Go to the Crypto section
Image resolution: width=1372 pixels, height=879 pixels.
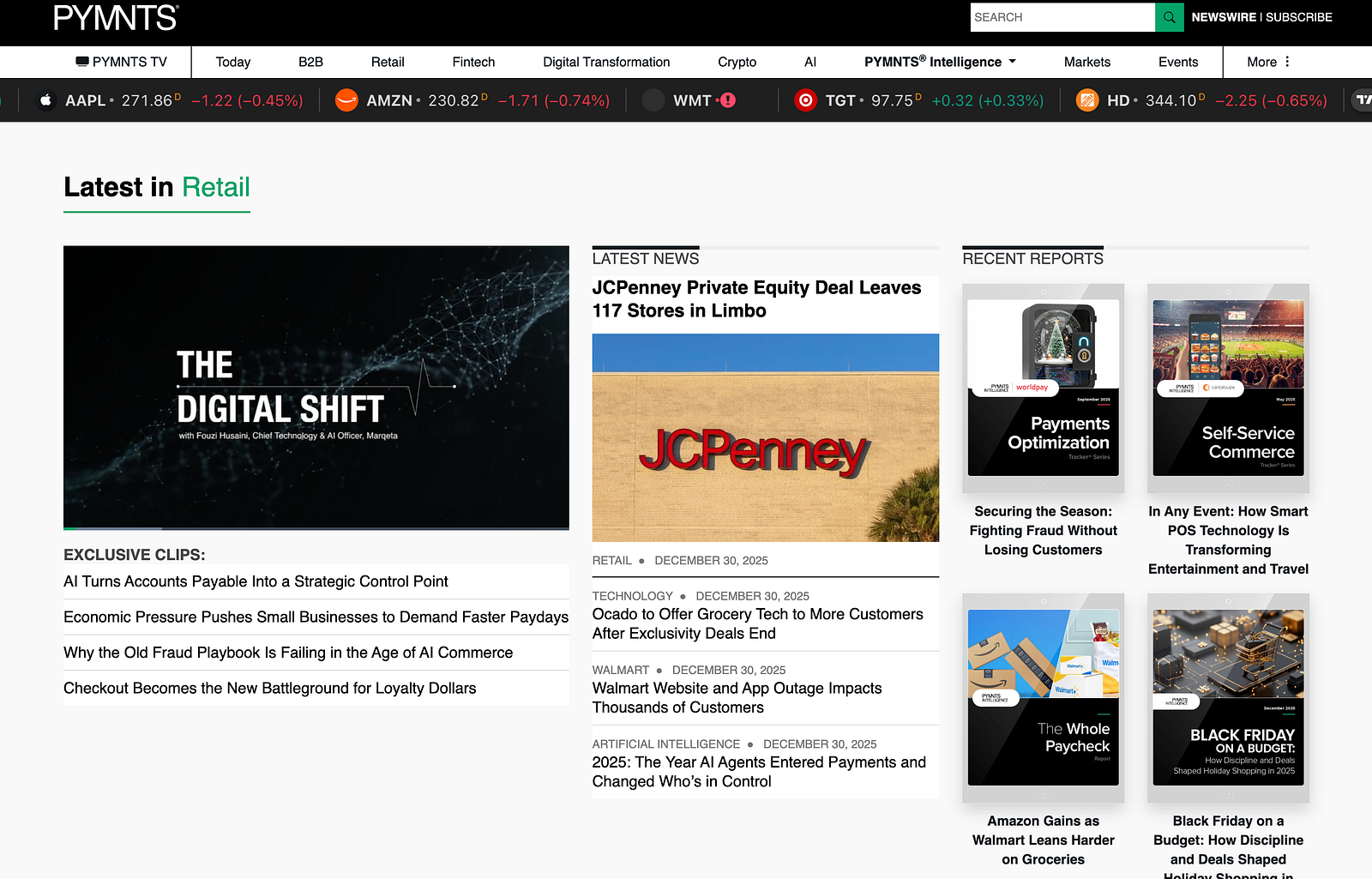[x=737, y=62]
